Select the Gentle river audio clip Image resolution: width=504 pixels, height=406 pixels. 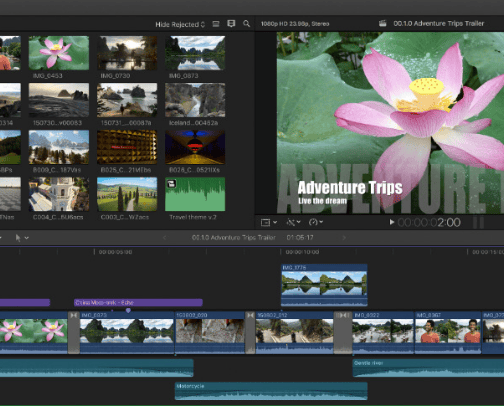pyautogui.click(x=428, y=368)
